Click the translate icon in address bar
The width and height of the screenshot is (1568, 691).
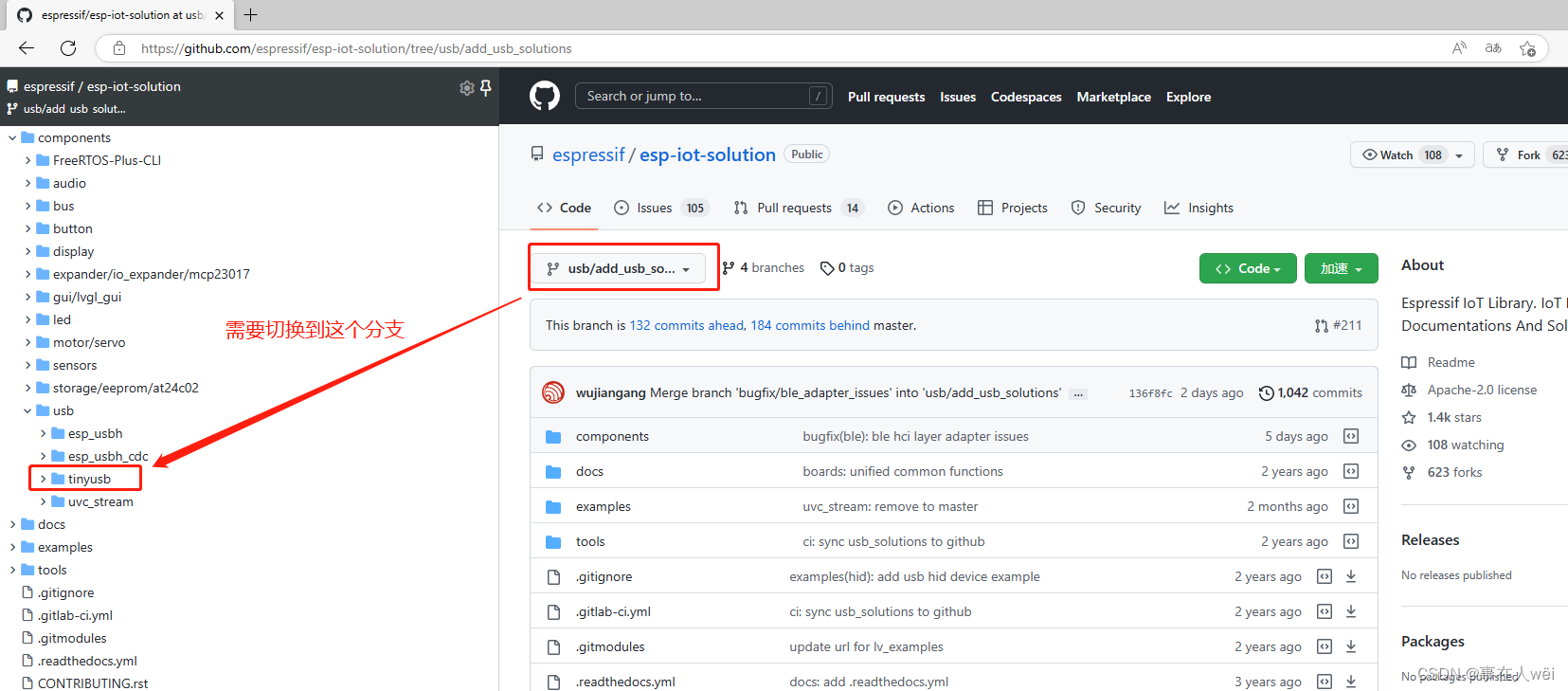click(1493, 48)
